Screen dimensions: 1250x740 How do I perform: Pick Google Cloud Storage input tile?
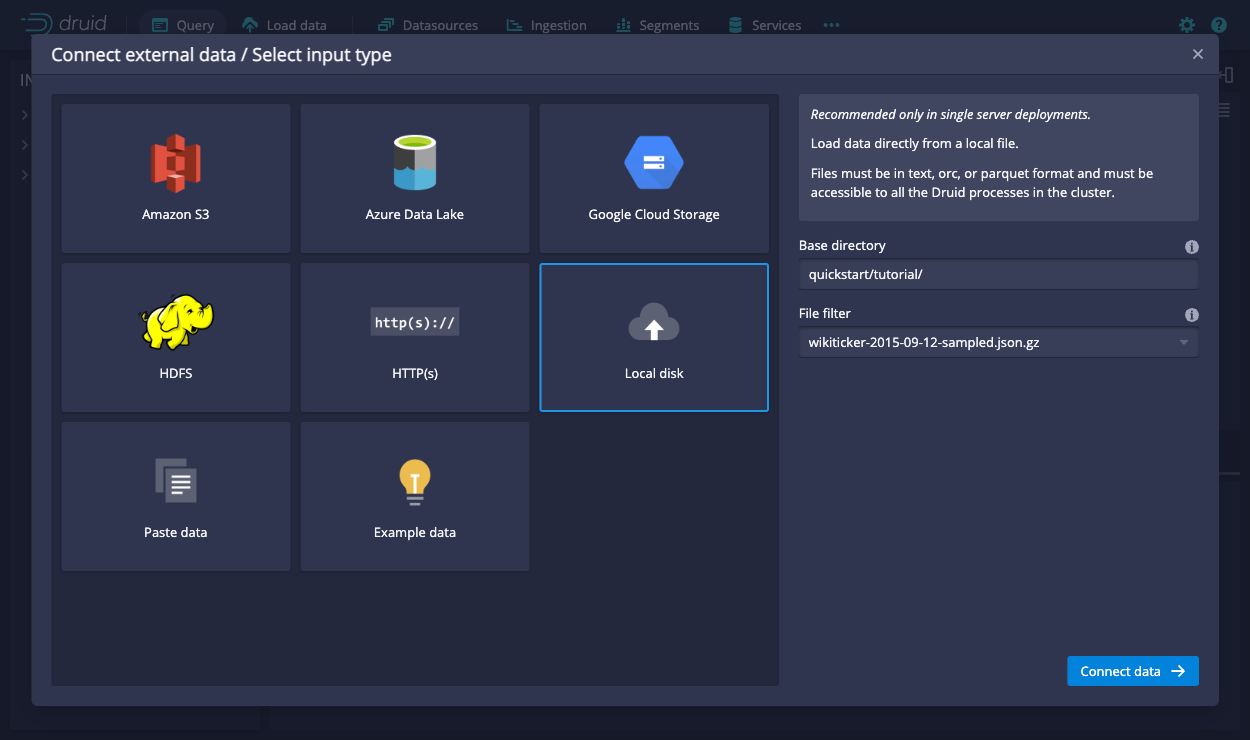pos(653,178)
